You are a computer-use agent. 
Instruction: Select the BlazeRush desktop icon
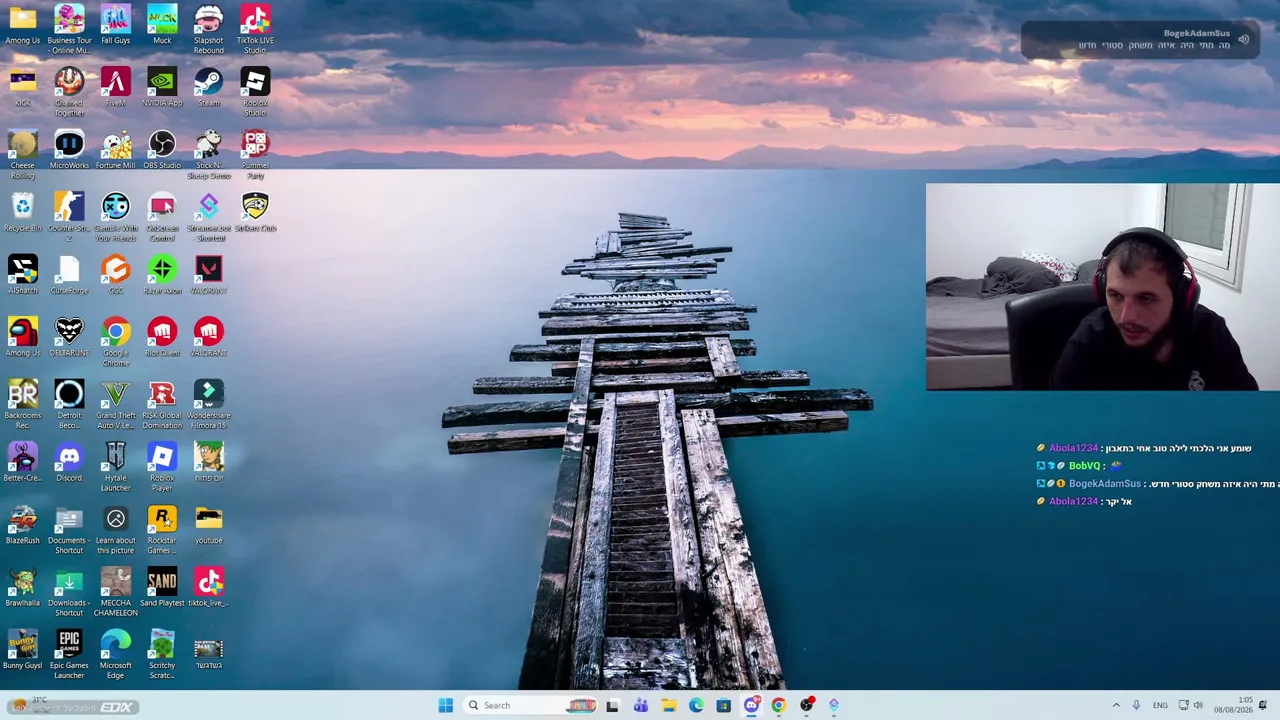point(22,525)
